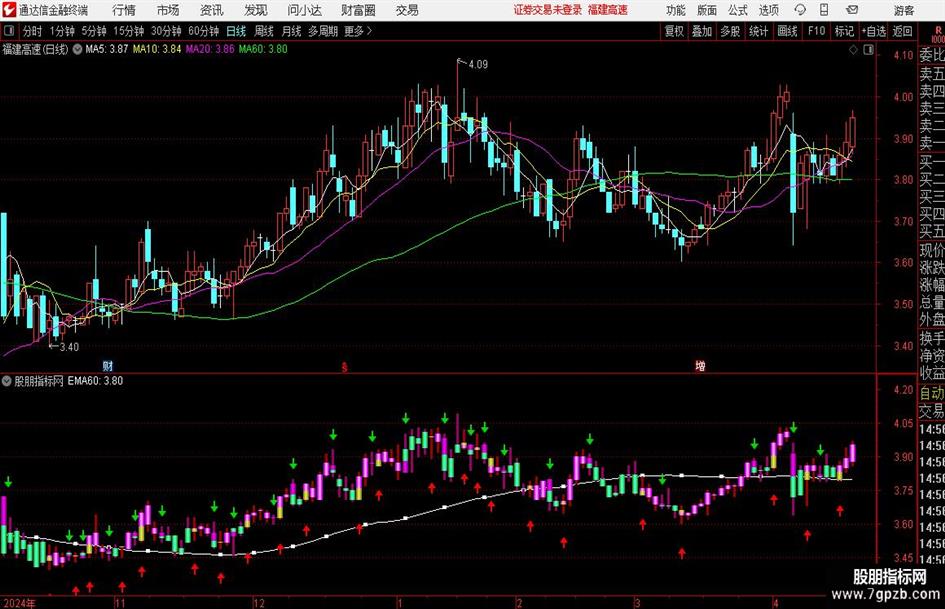Open the 公式 menu
This screenshot has height=609, width=945.
click(x=738, y=10)
